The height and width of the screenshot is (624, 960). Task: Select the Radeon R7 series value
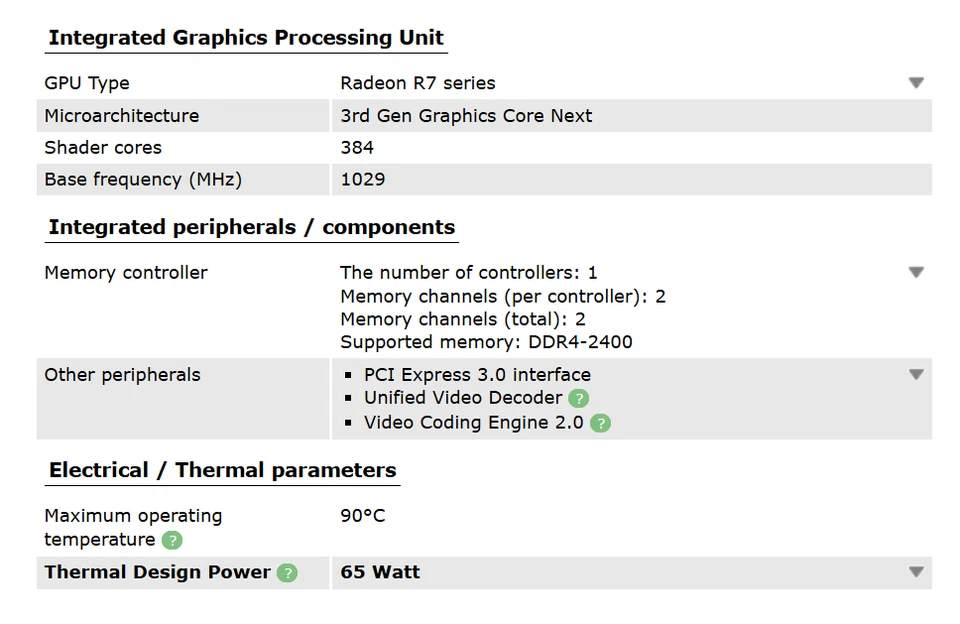click(x=417, y=83)
